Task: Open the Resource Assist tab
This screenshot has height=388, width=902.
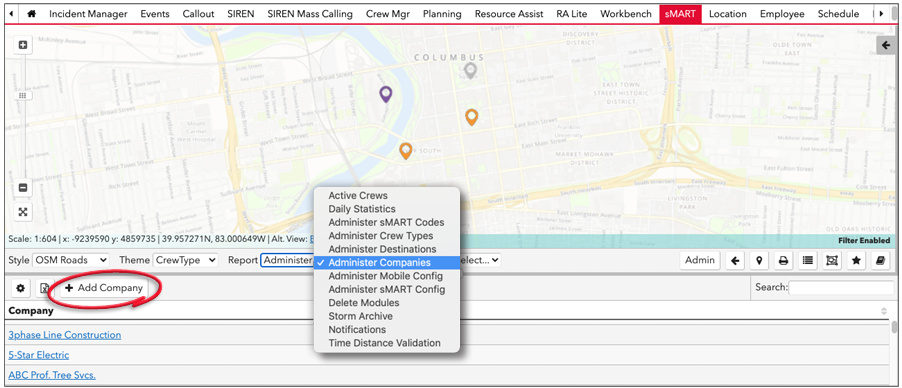Action: tap(509, 14)
